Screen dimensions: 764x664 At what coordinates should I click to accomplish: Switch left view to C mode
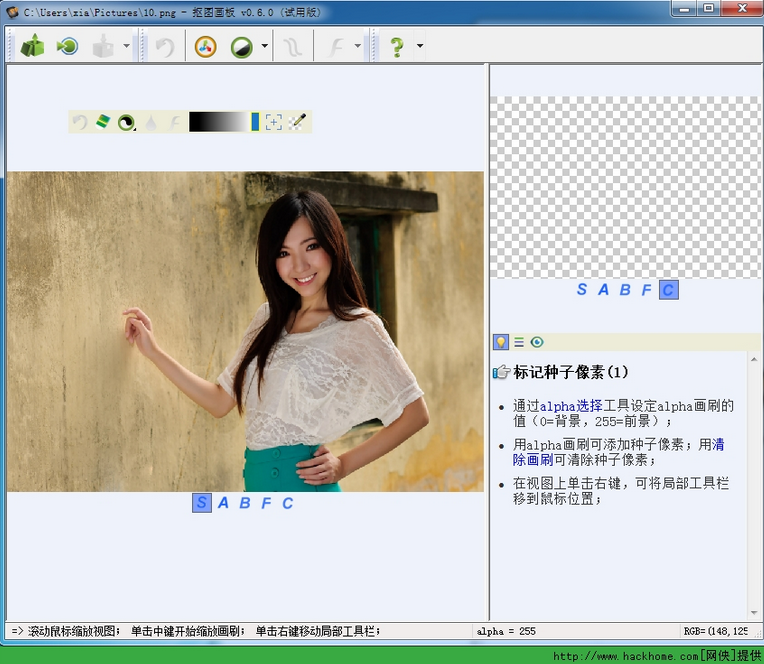click(287, 503)
